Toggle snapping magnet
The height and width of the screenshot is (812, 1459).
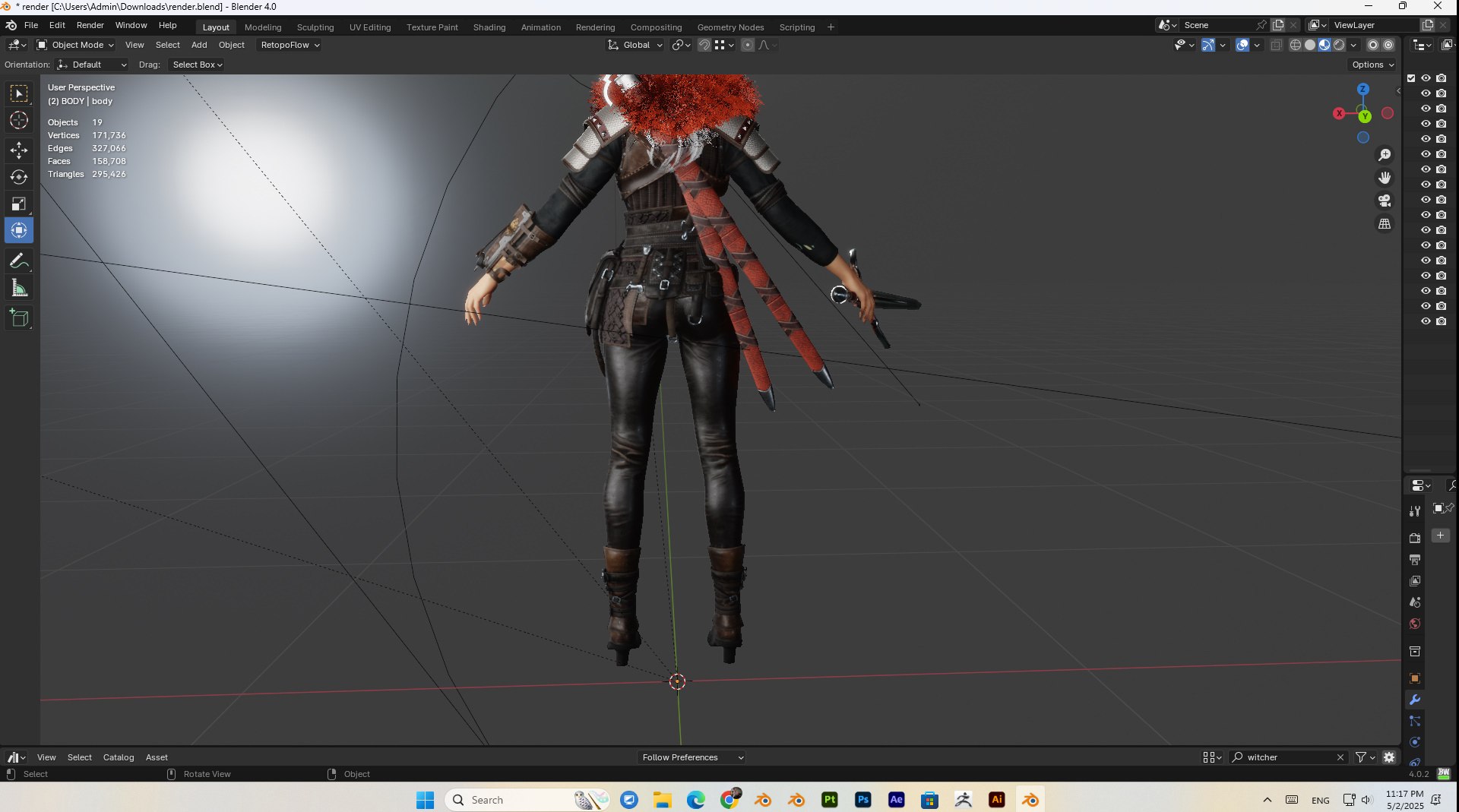[x=704, y=45]
